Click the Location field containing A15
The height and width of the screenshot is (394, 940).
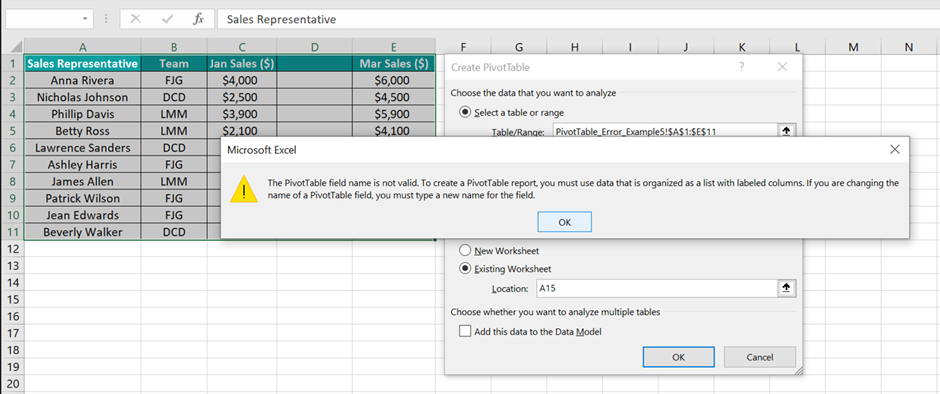point(656,288)
